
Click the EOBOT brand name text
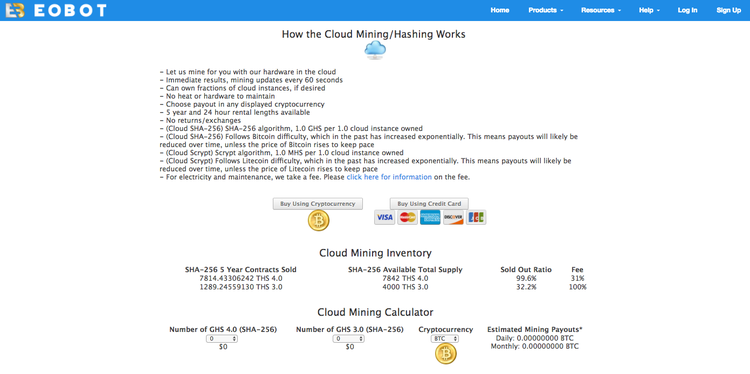click(x=70, y=10)
